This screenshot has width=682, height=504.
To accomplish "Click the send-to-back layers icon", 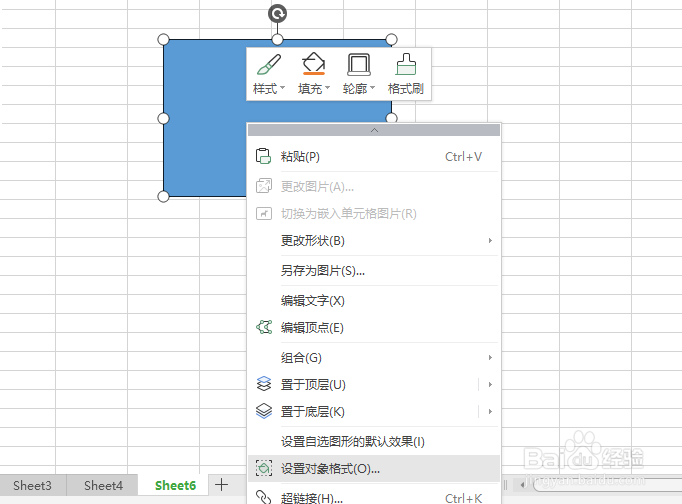I will pyautogui.click(x=264, y=411).
